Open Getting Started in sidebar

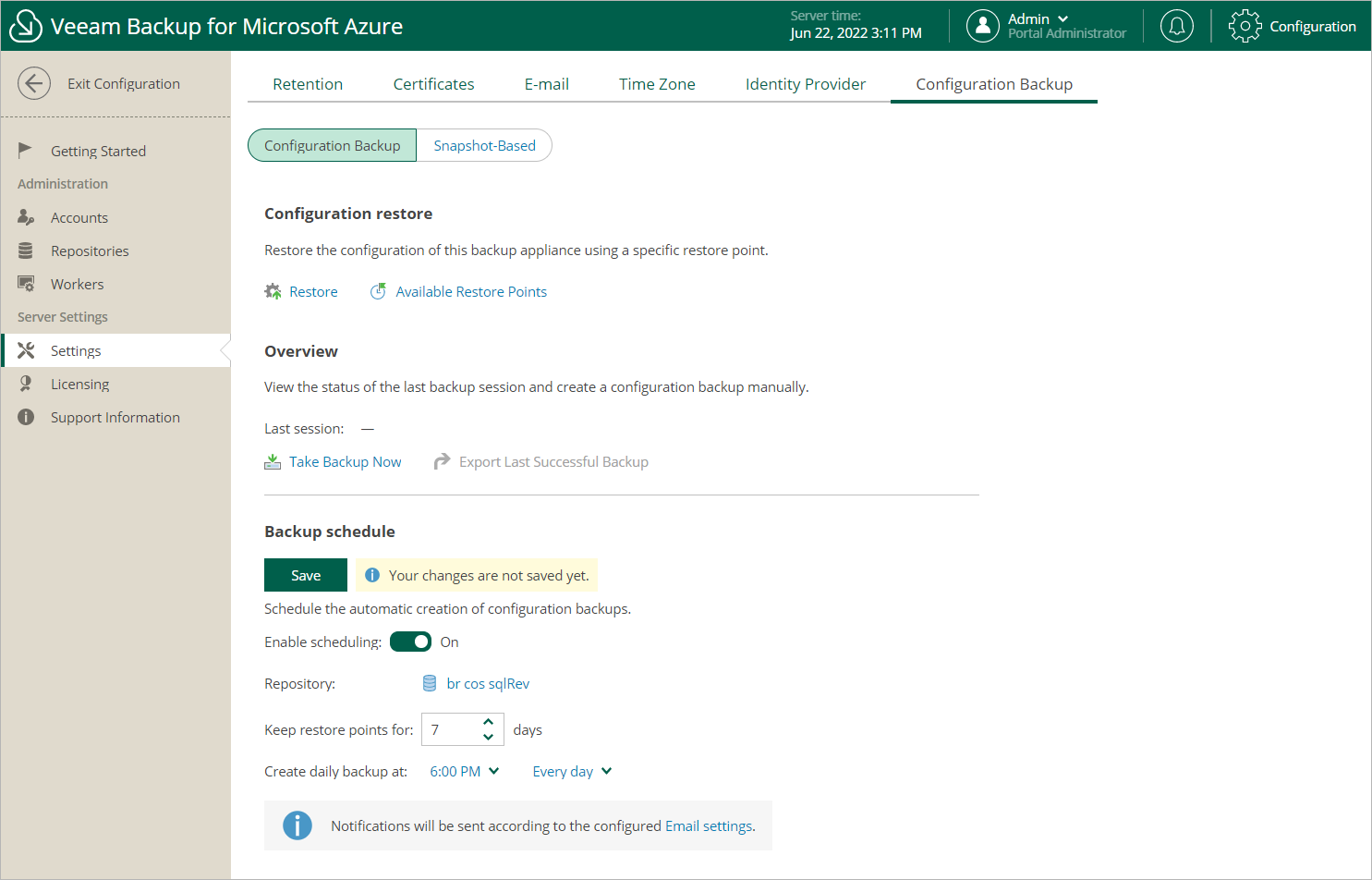coord(98,151)
